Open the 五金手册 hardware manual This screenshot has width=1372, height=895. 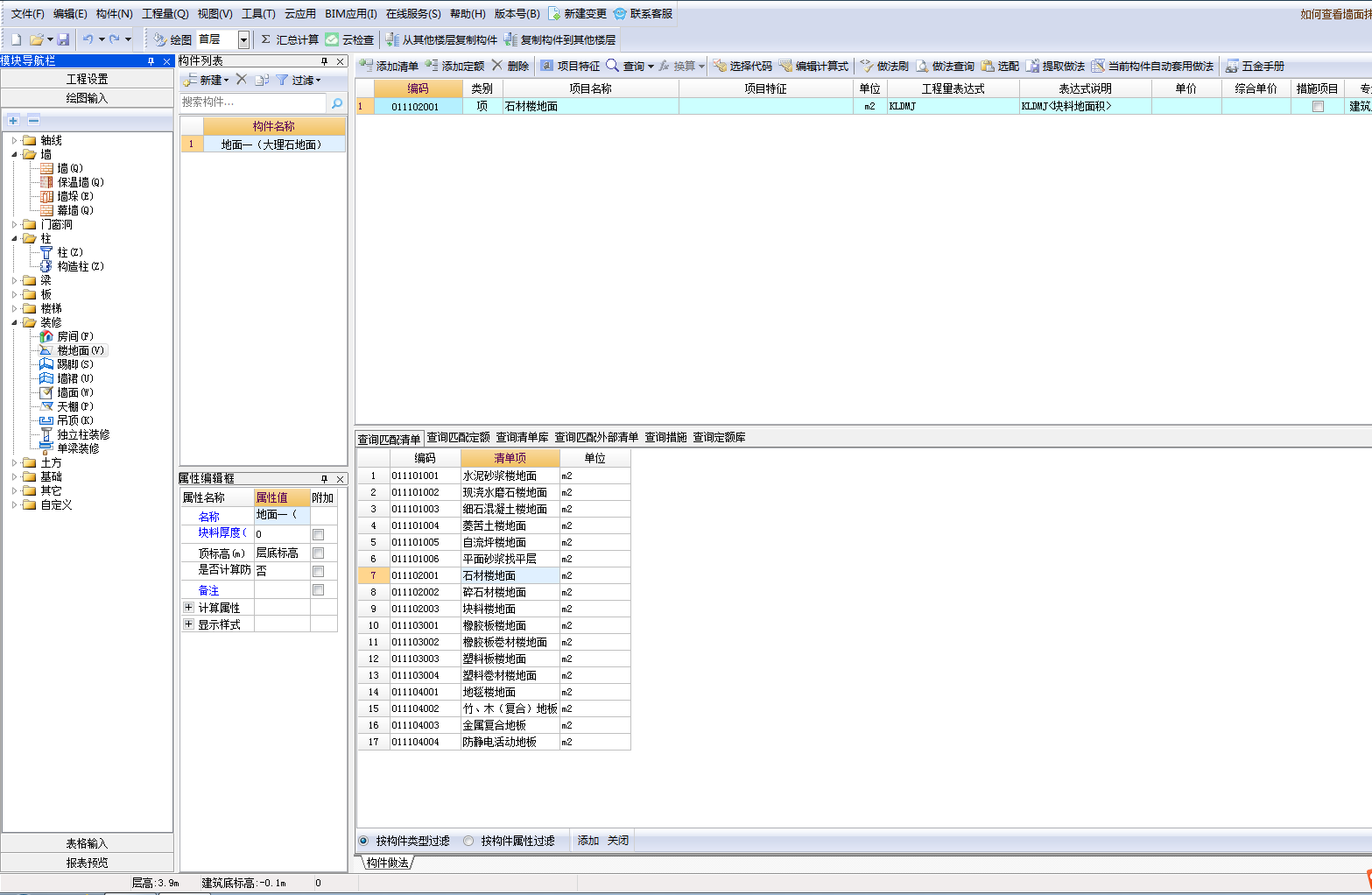point(1255,66)
